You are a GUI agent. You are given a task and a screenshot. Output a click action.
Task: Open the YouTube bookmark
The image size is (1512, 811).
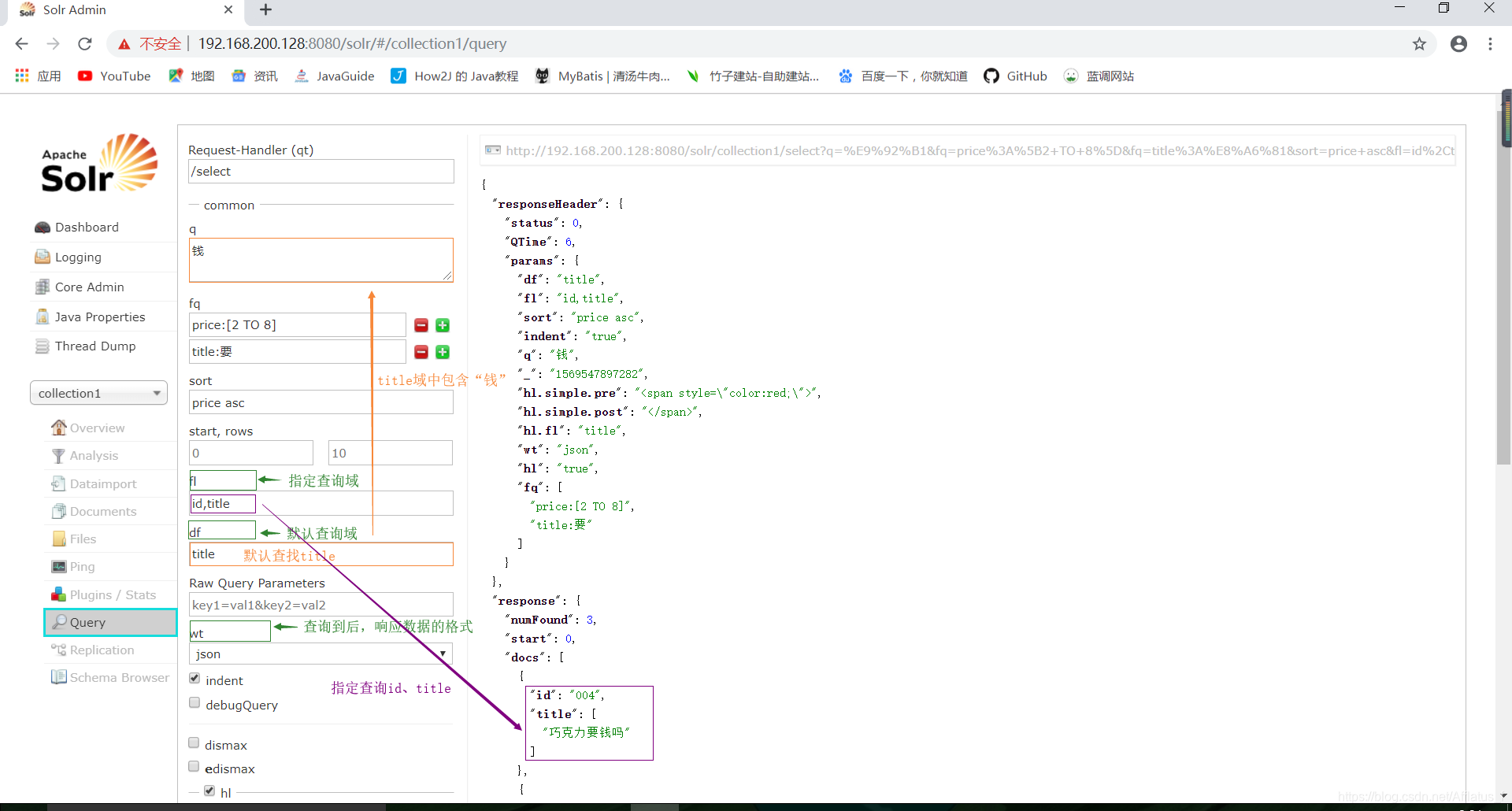tap(114, 76)
